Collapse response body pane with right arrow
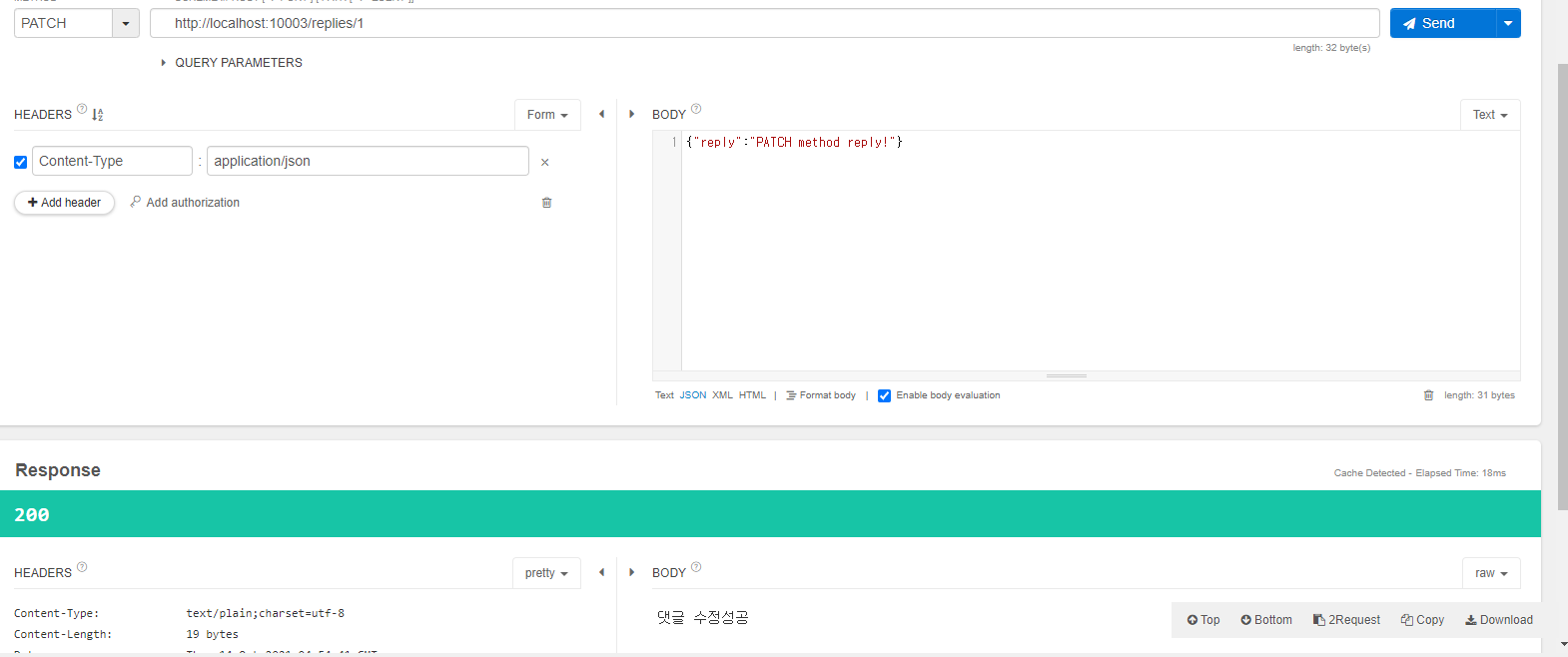 coord(631,572)
